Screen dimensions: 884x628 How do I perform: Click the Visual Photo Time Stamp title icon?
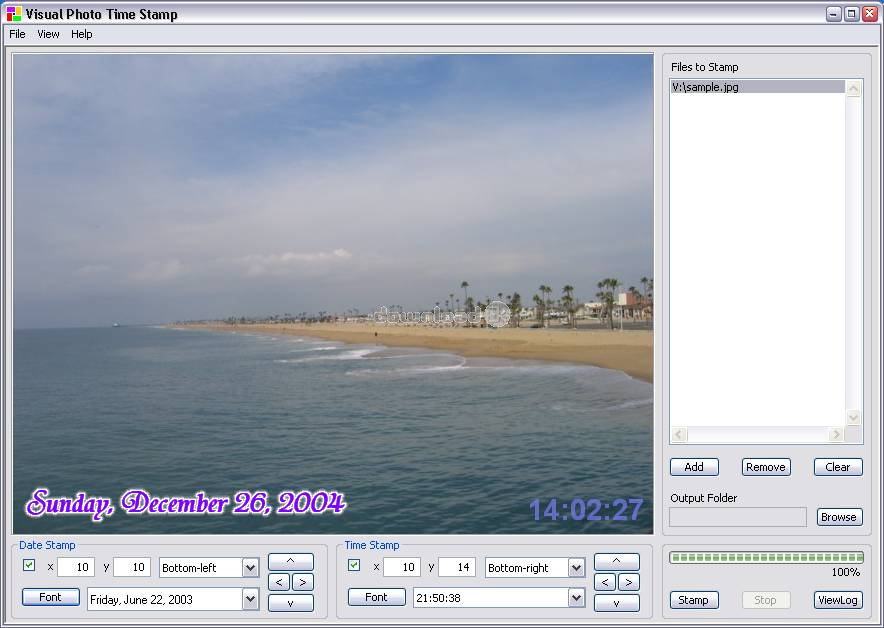click(14, 14)
